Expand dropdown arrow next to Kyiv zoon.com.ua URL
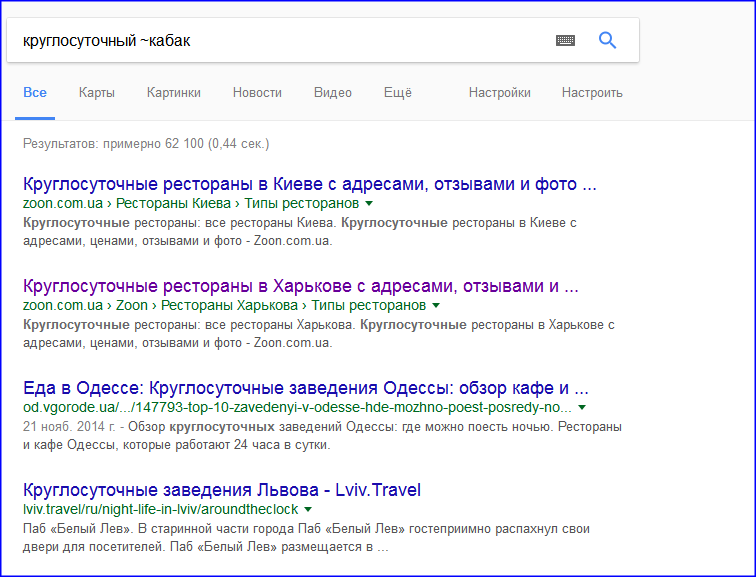 tap(369, 203)
